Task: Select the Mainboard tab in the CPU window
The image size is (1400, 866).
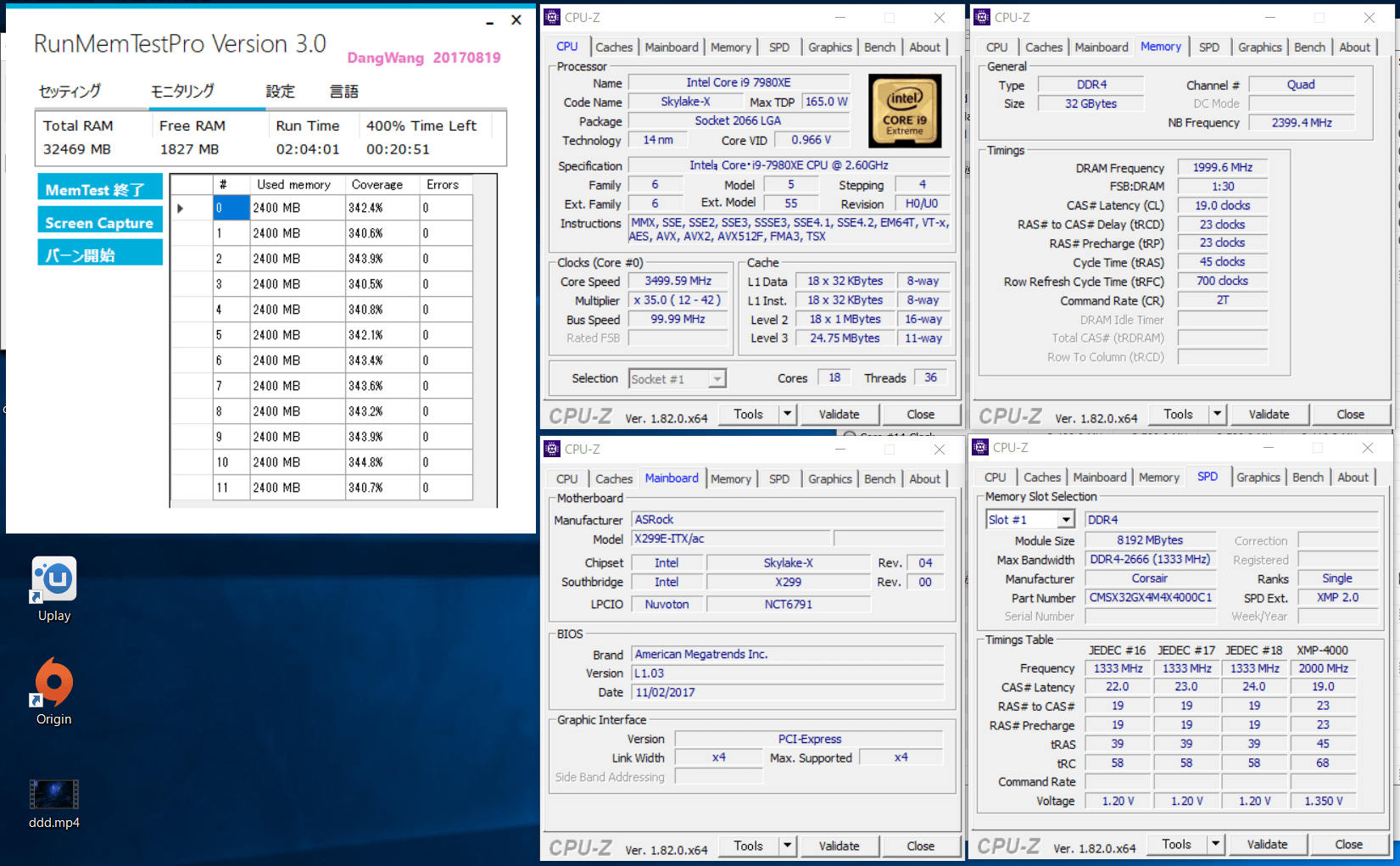Action: 672,47
